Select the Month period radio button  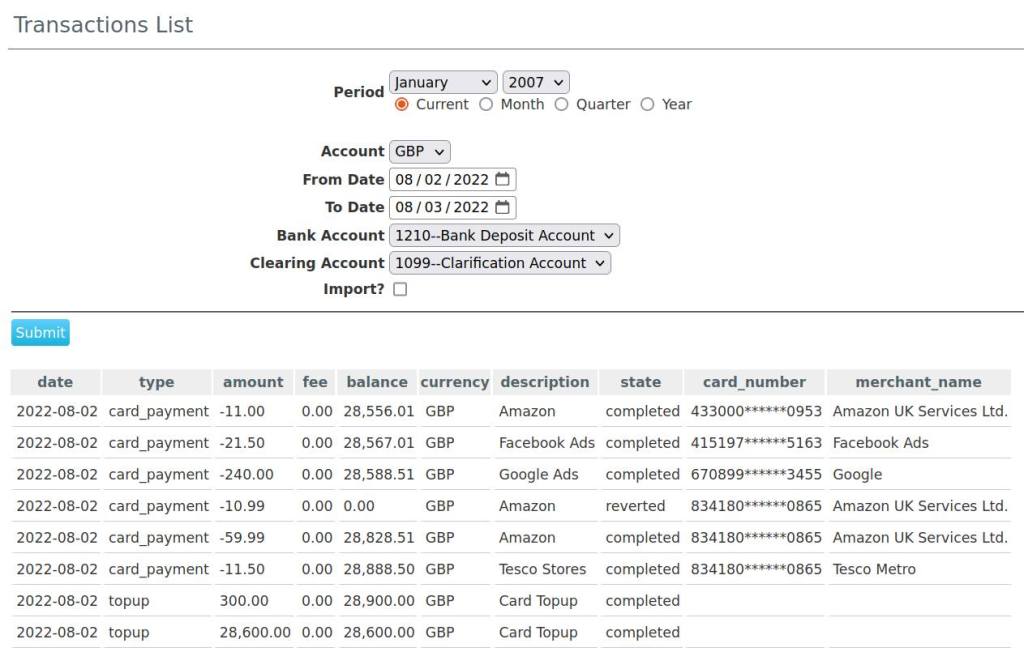(x=486, y=104)
